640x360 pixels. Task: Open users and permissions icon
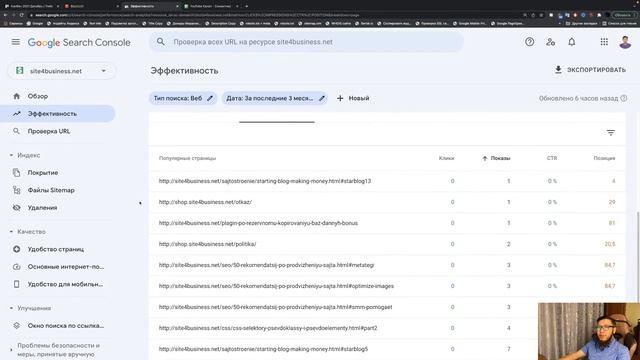(551, 42)
